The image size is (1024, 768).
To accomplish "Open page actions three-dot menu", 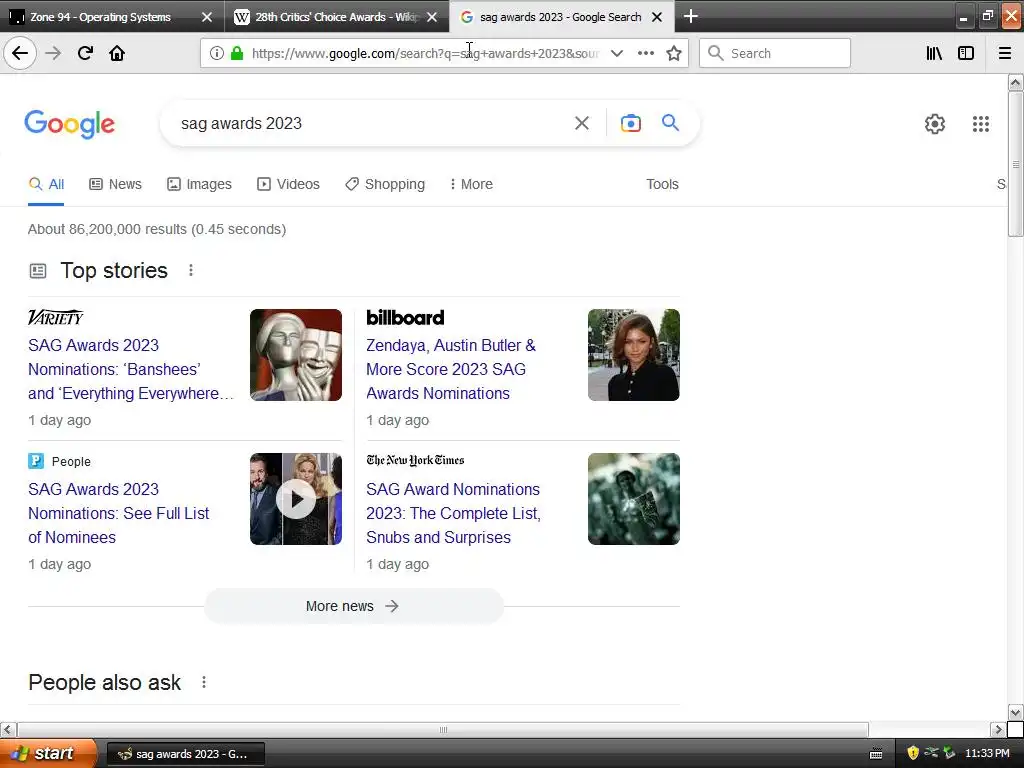I will (645, 53).
